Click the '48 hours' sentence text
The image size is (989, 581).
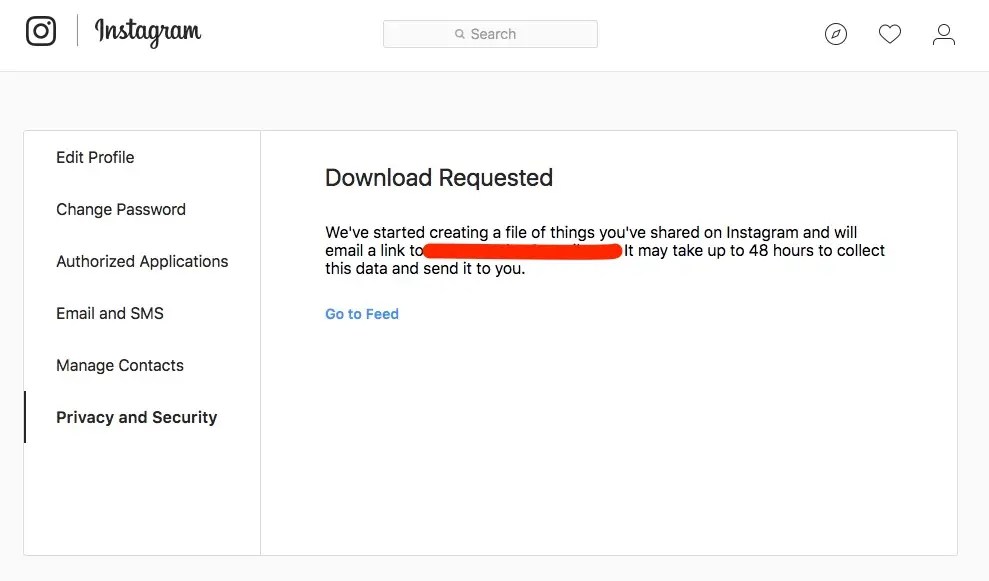(754, 250)
